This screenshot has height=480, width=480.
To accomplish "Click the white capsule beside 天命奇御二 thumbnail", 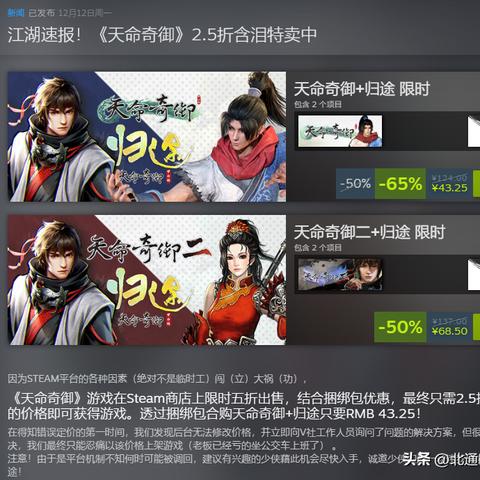I will click(474, 274).
